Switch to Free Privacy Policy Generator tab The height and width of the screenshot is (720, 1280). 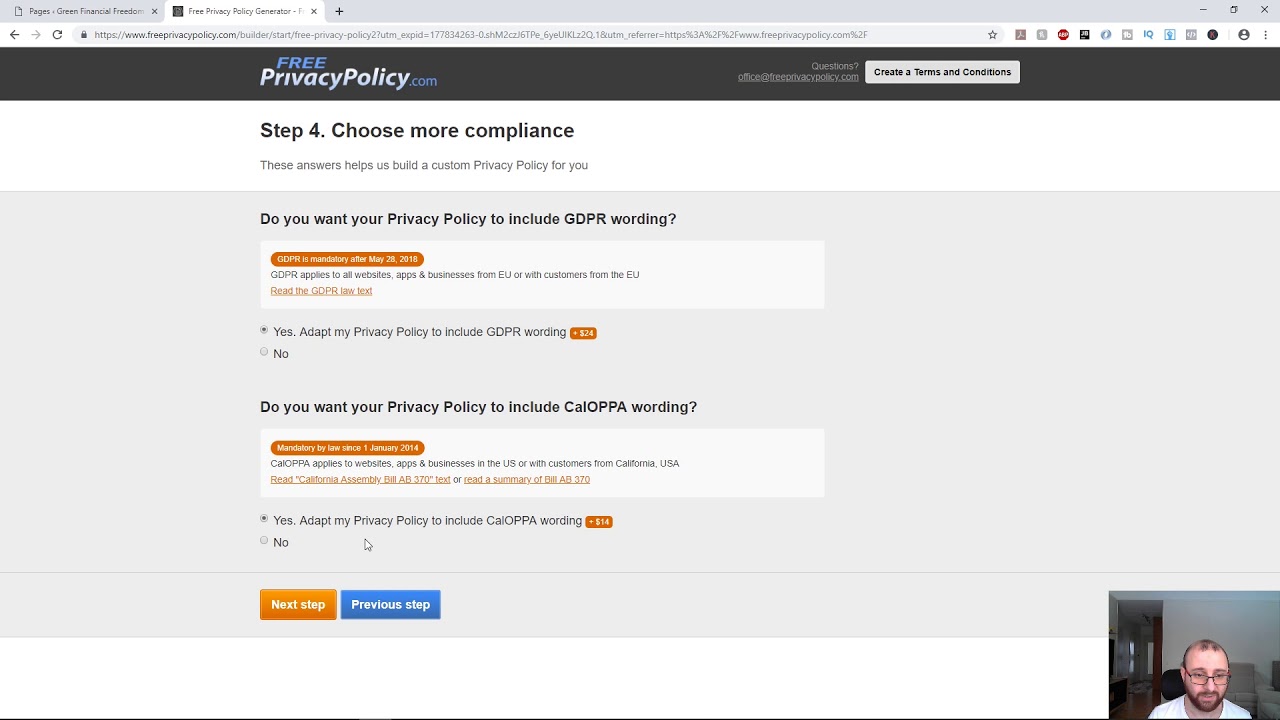point(244,11)
